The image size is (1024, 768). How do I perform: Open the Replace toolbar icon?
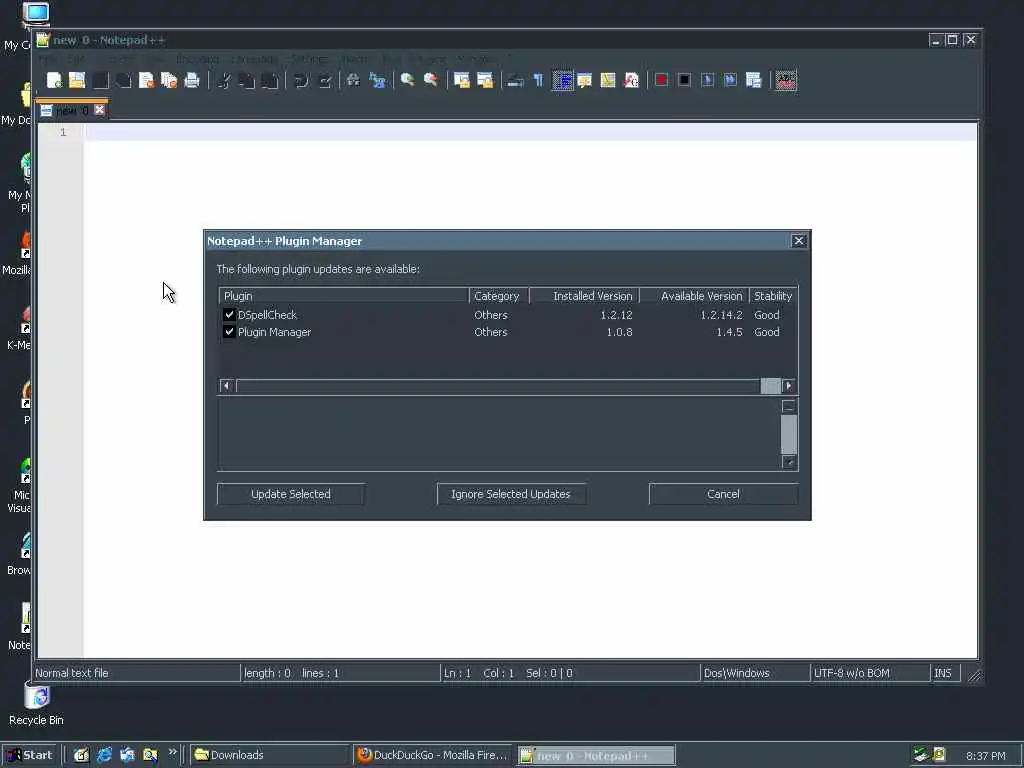click(377, 80)
